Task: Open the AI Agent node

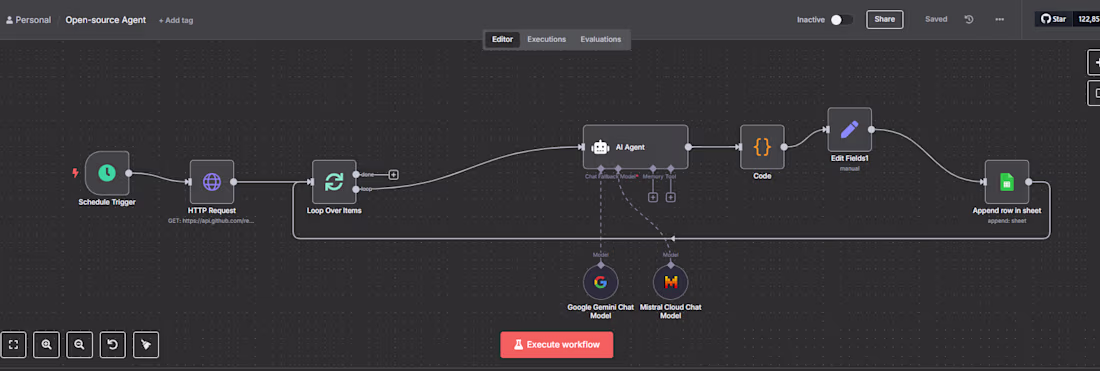Action: (636, 147)
